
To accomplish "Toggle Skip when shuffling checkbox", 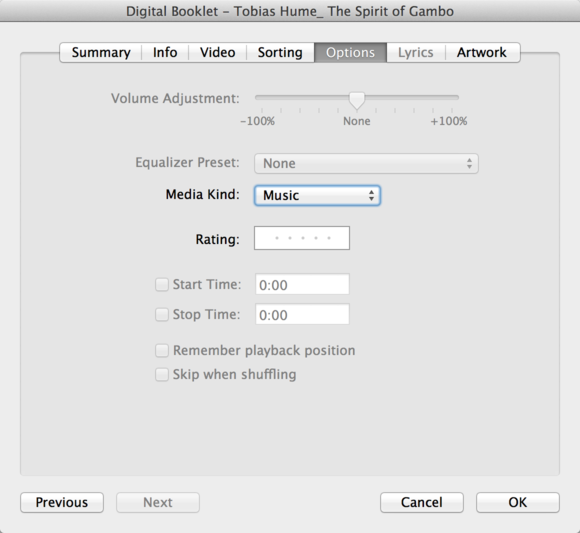I will (162, 374).
